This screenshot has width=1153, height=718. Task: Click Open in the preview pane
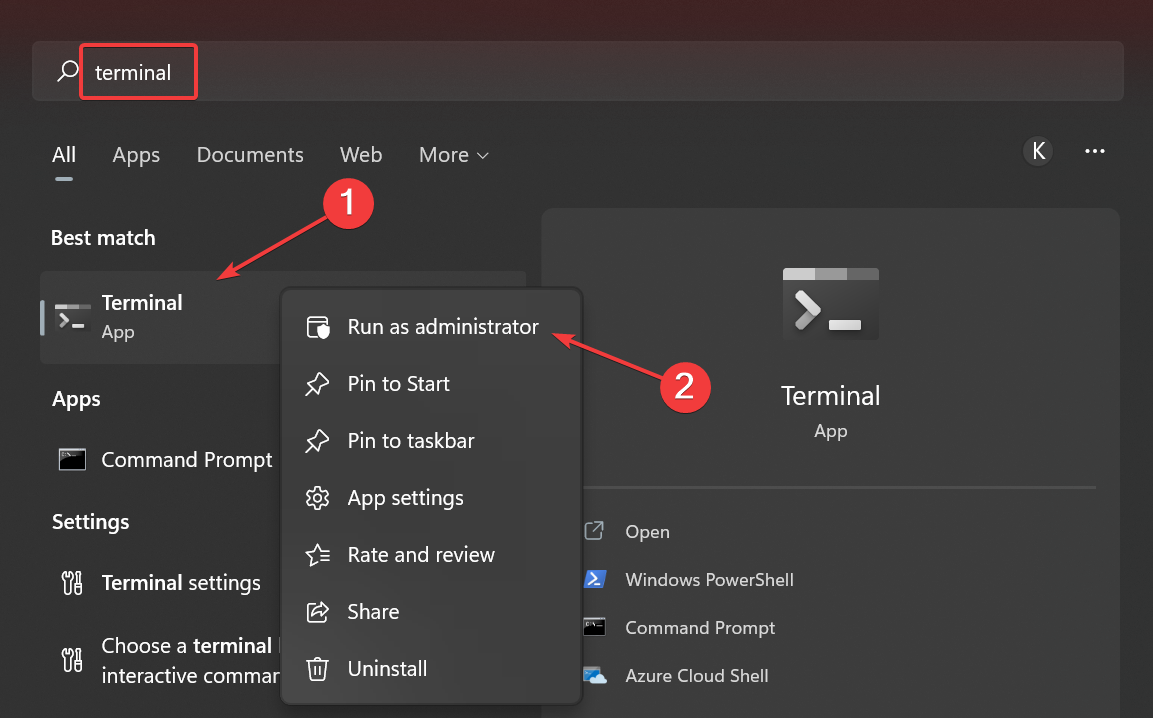[x=647, y=532]
